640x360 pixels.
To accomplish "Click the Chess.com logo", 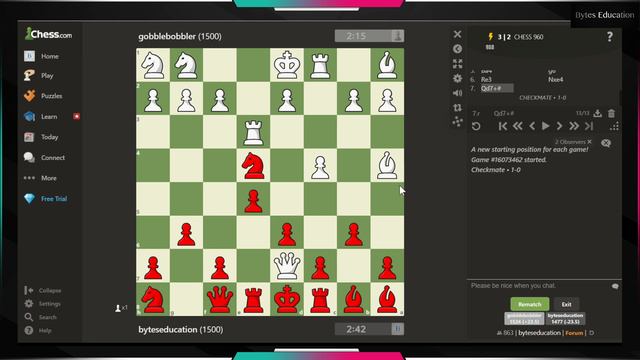I will pyautogui.click(x=48, y=34).
